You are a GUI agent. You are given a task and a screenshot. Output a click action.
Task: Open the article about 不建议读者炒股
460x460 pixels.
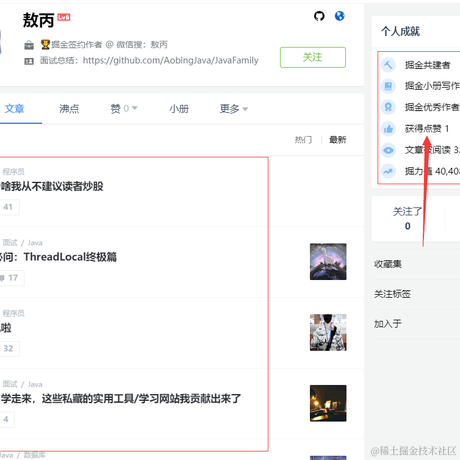52,186
